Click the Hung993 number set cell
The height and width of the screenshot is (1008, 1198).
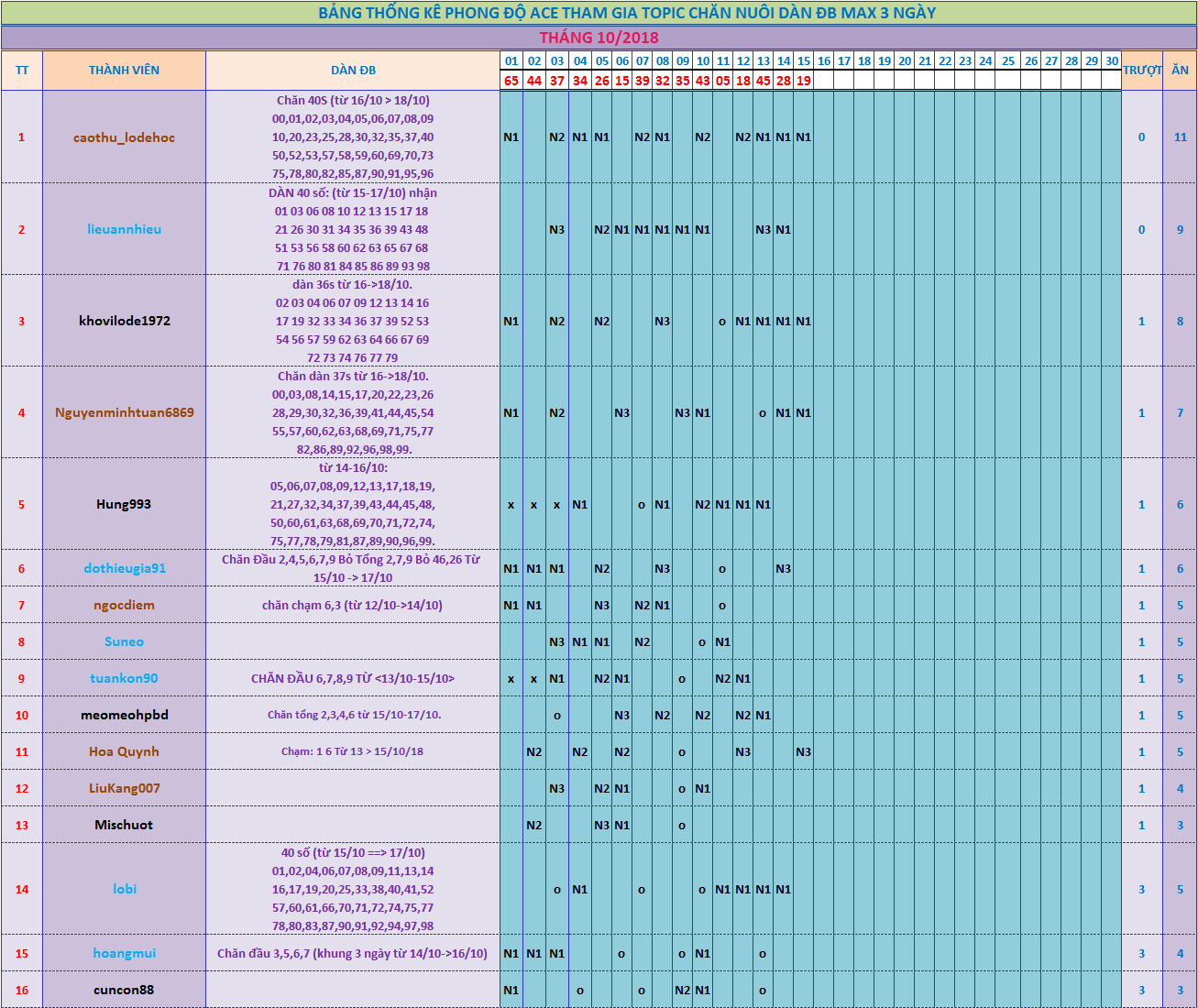tap(353, 504)
